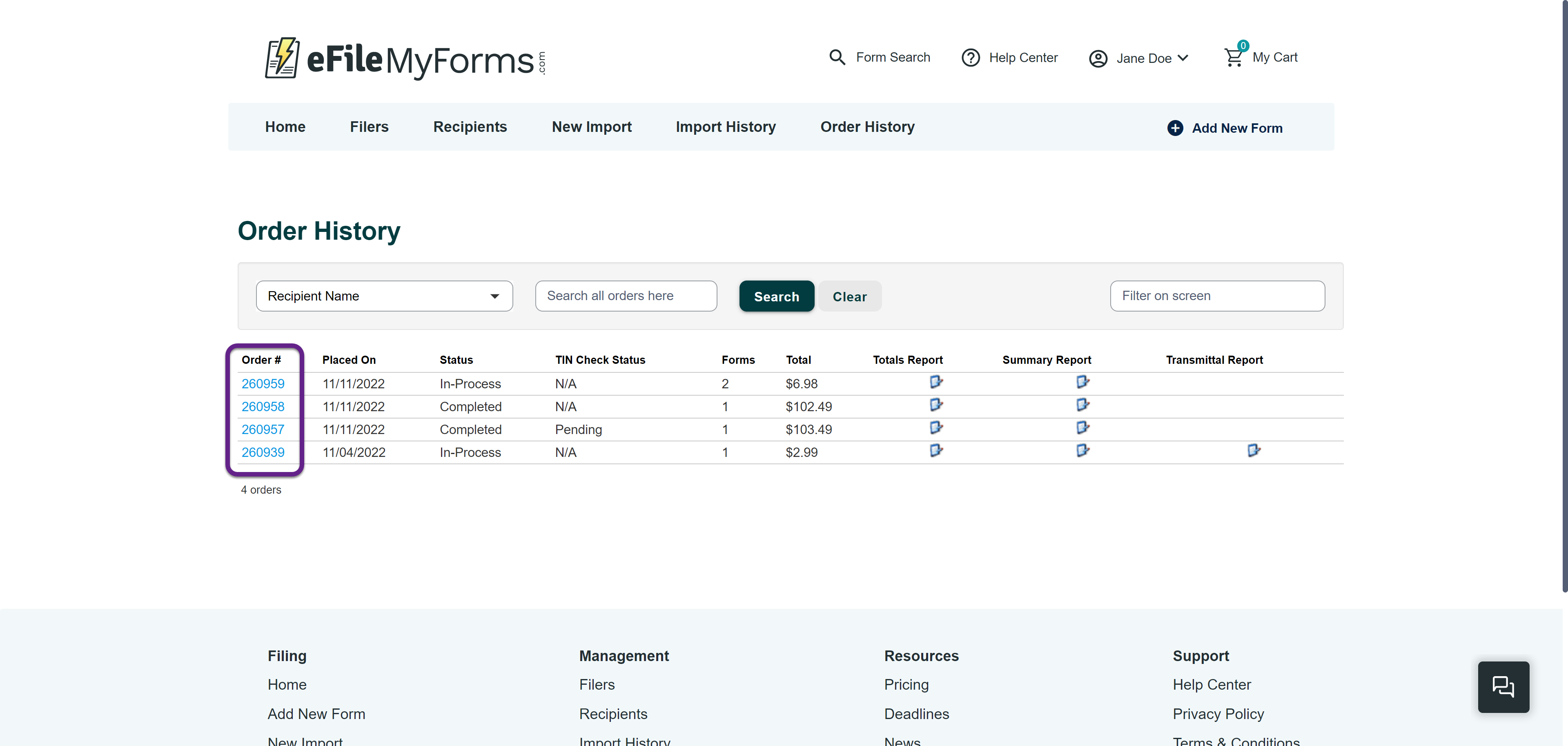Click the Add New Form plus icon
The image size is (1568, 746).
click(1175, 128)
